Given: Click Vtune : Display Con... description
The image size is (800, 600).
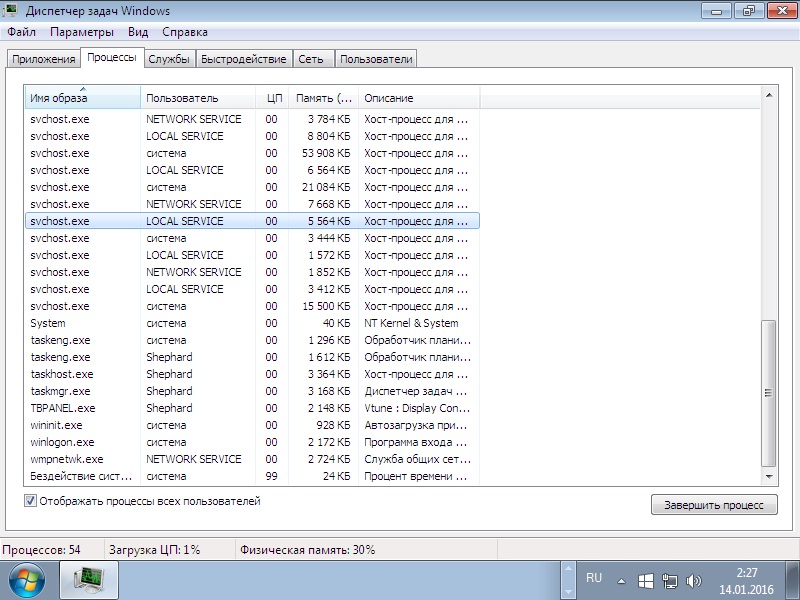Looking at the screenshot, I should 417,408.
